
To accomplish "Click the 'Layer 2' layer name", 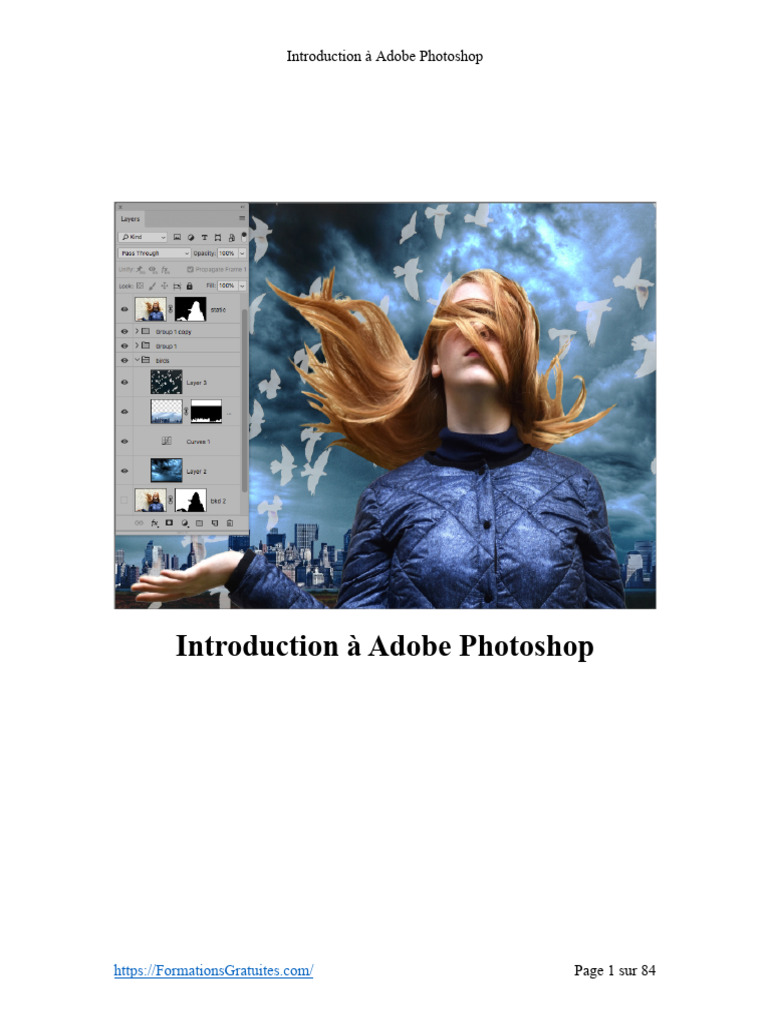I will (197, 472).
